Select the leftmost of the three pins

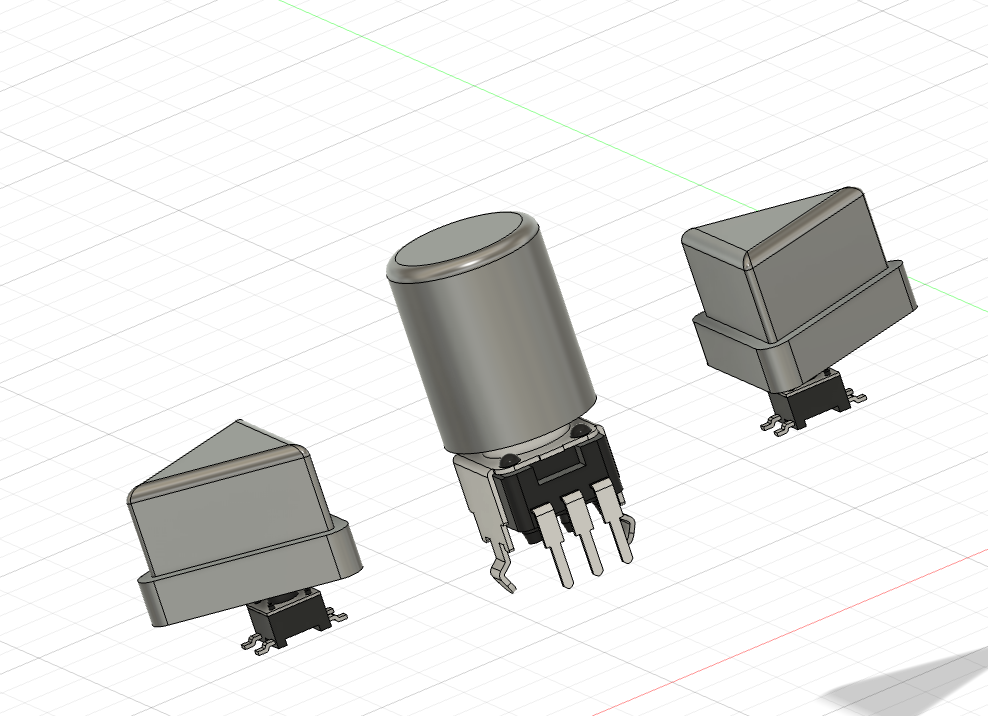tap(554, 548)
